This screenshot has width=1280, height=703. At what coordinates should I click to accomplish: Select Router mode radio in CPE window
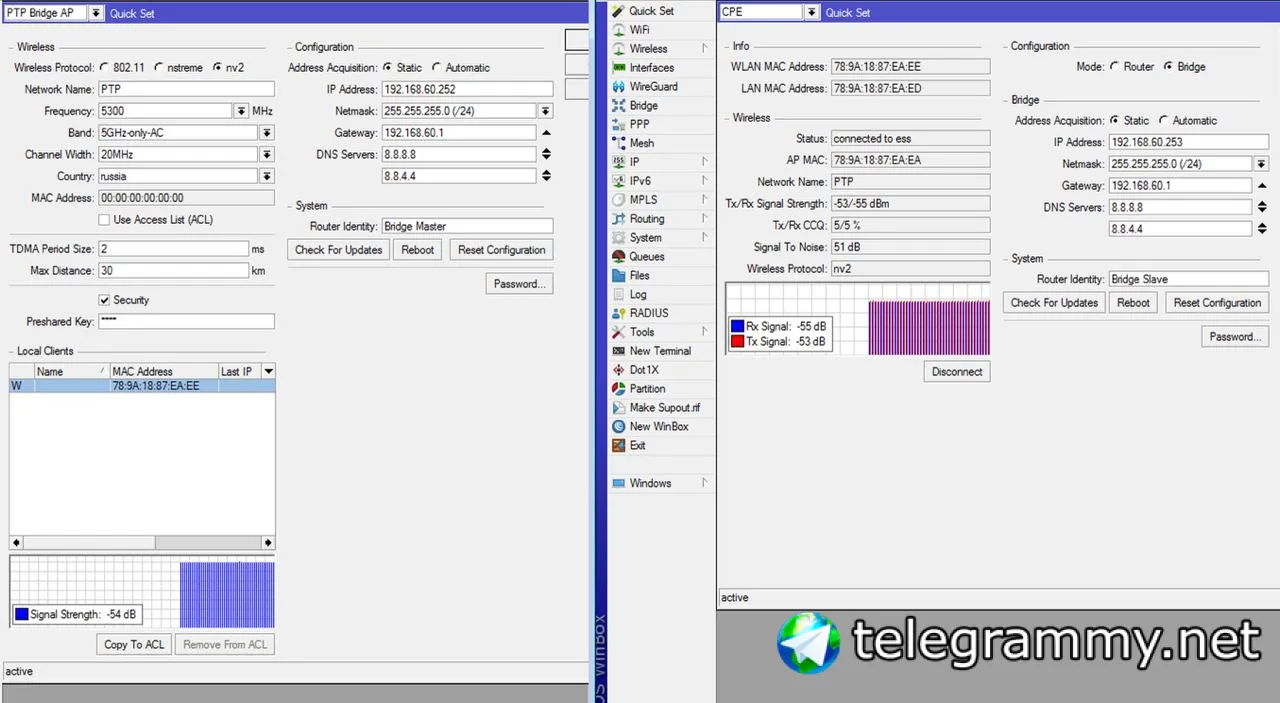pos(1114,67)
